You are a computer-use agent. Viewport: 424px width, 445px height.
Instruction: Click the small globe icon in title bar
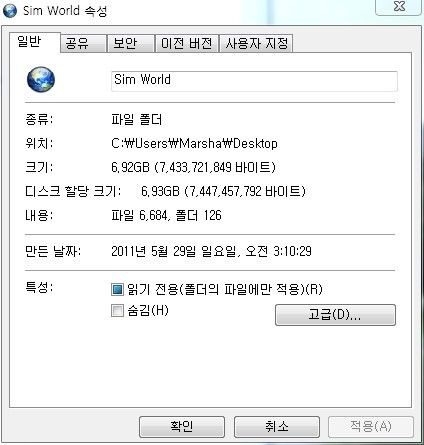pyautogui.click(x=10, y=10)
